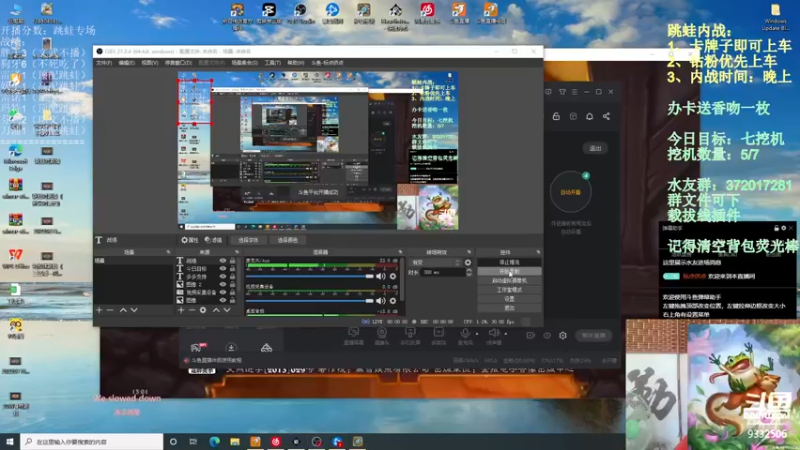Open the 文件(F) menu in OBS

coord(104,63)
